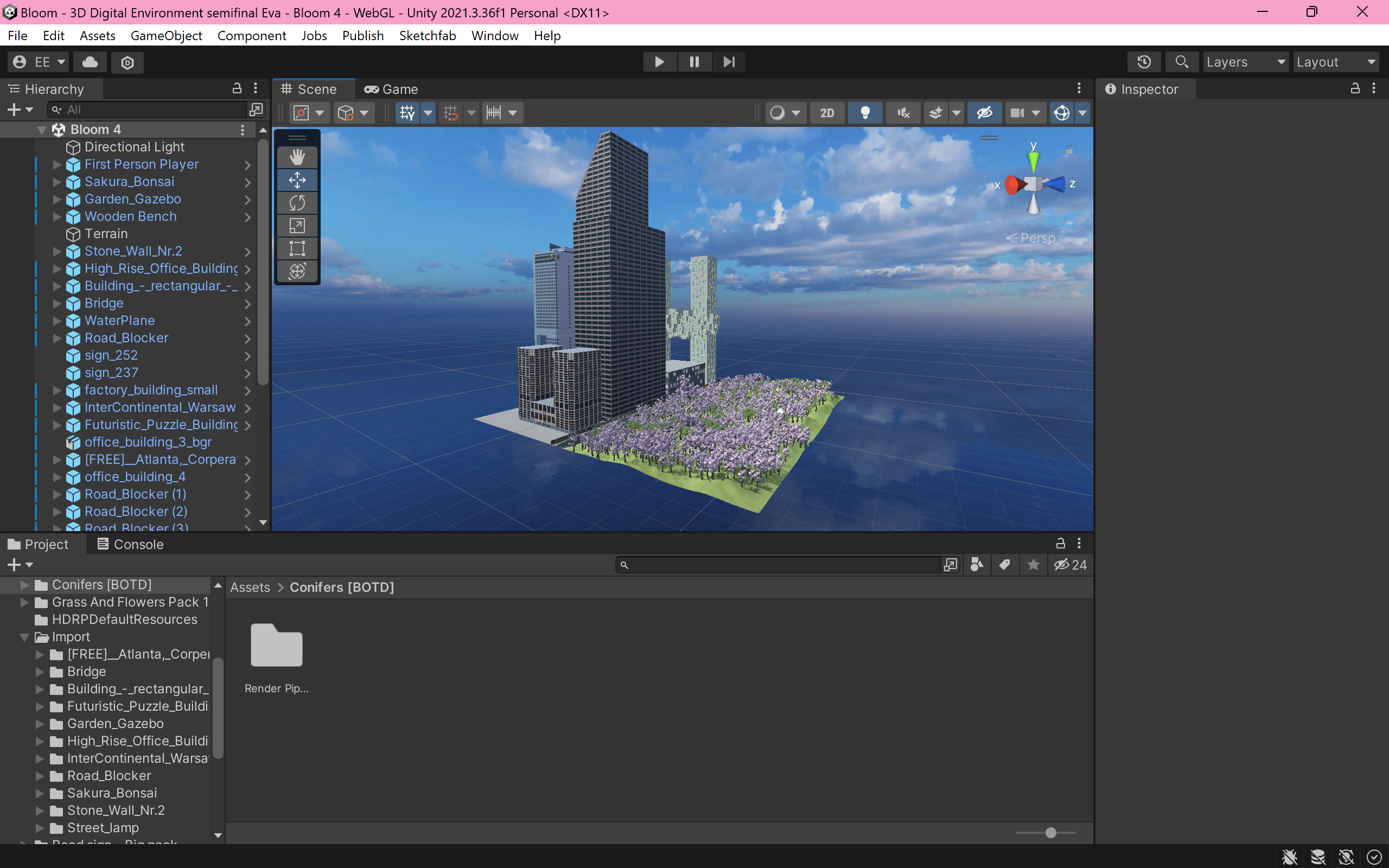Open the Window menu

coord(495,36)
